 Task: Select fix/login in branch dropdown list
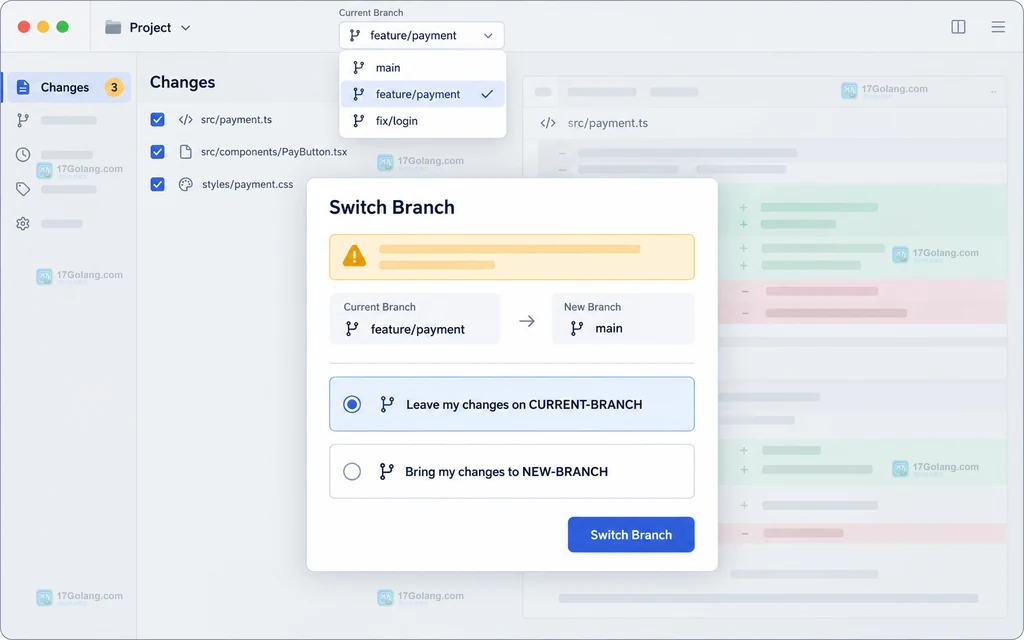coord(423,121)
